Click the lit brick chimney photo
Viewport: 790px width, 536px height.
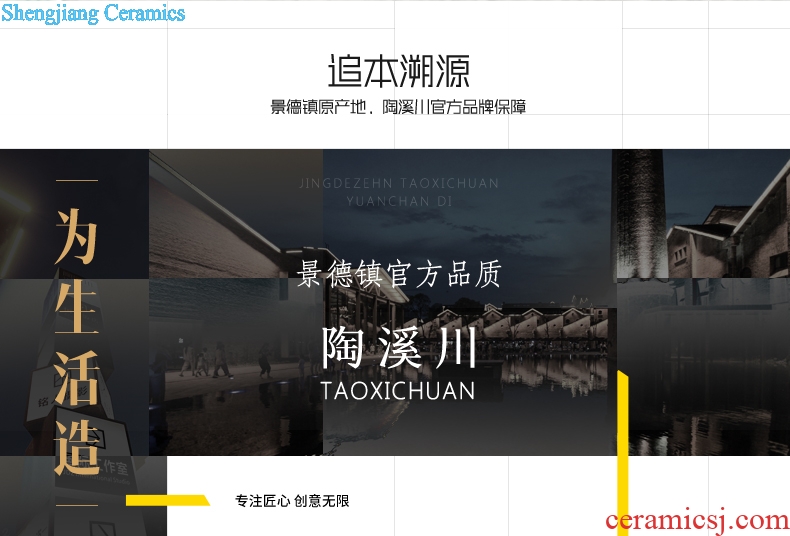click(640, 214)
